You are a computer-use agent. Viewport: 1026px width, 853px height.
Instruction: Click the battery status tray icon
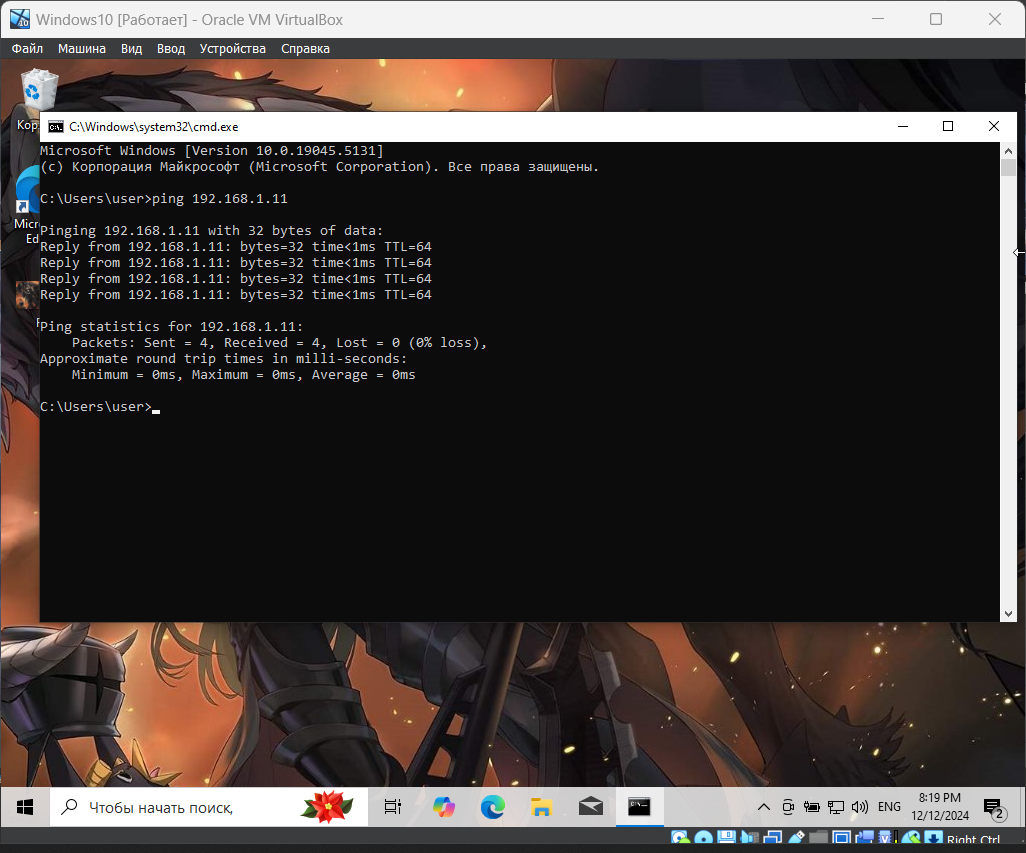tap(812, 807)
